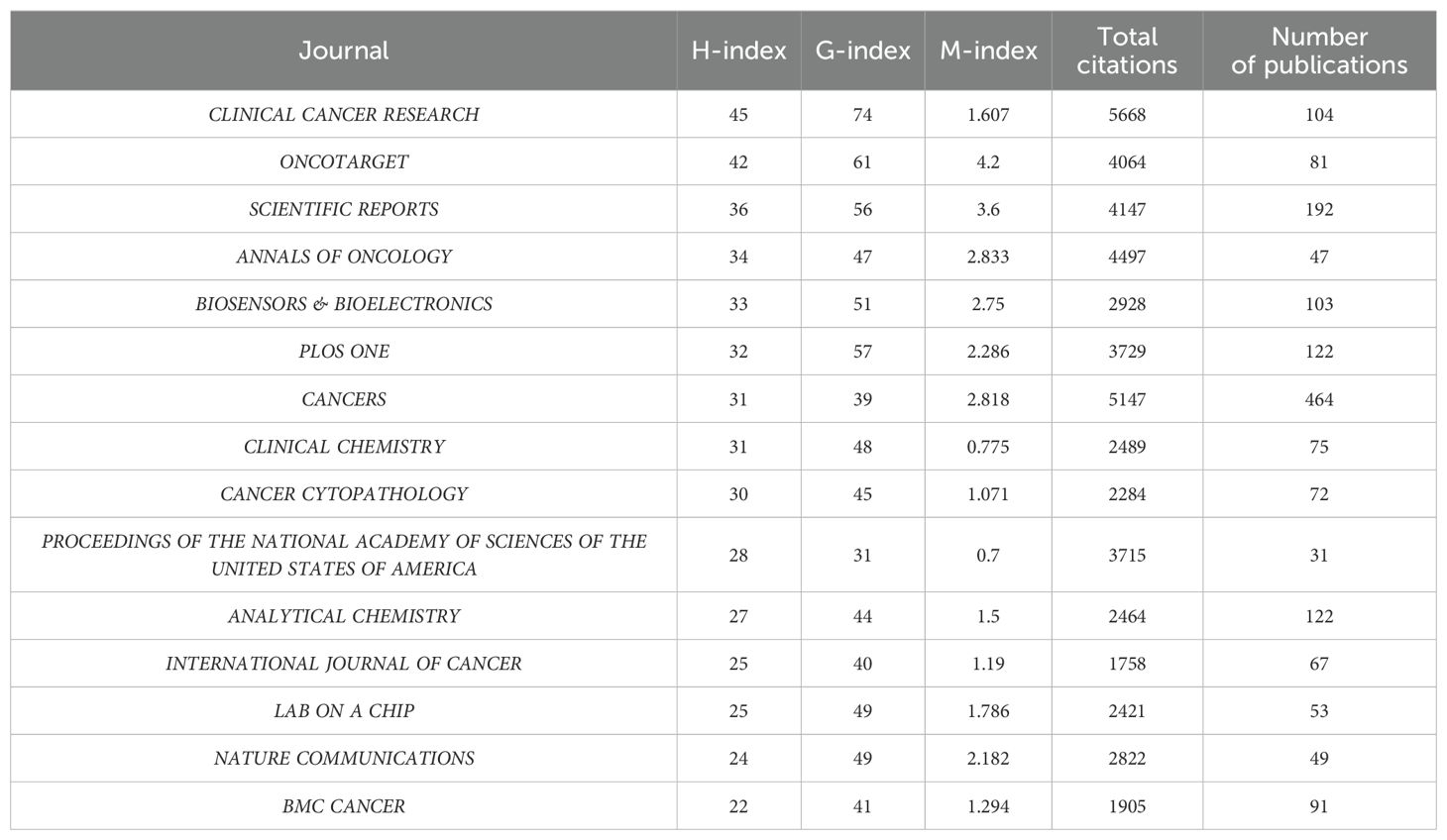Viewport: 1447px width, 840px height.
Task: Select the ONCOTARGET journal name
Action: coord(344,162)
